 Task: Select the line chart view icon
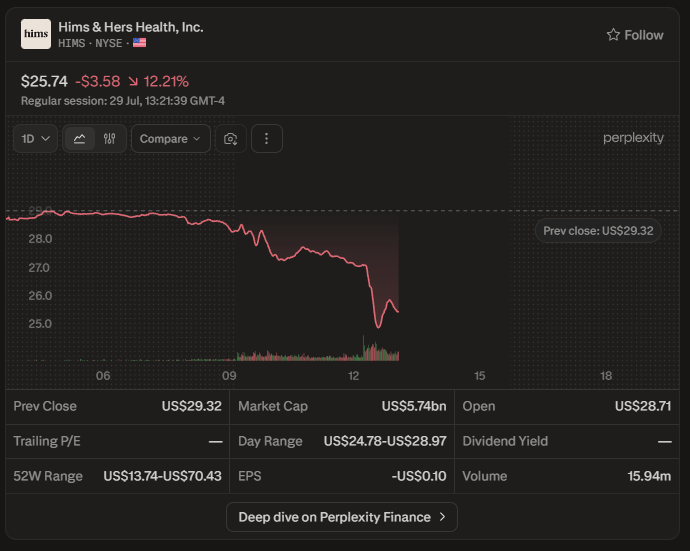(79, 139)
